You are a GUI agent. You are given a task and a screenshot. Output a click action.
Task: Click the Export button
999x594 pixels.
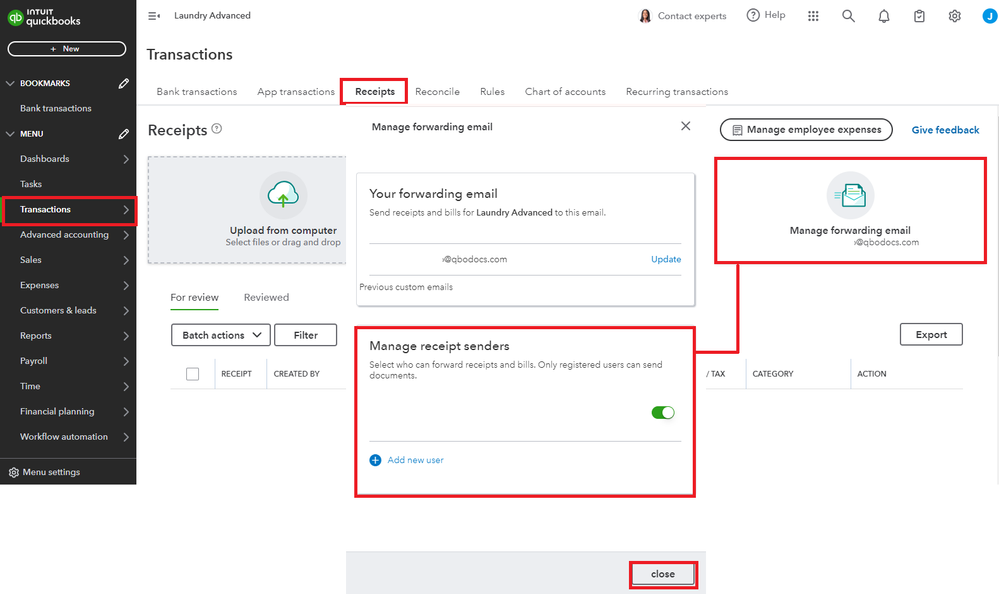click(931, 335)
